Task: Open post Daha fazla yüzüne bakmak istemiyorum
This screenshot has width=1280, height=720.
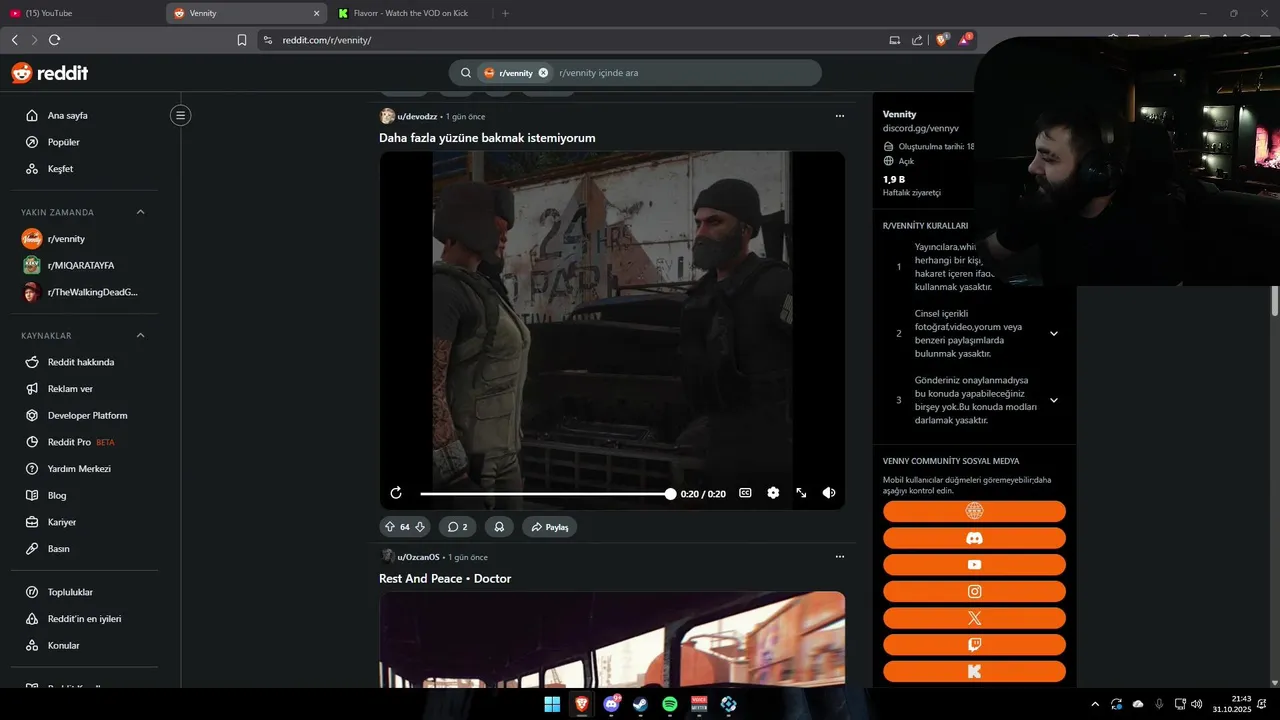Action: coord(487,138)
